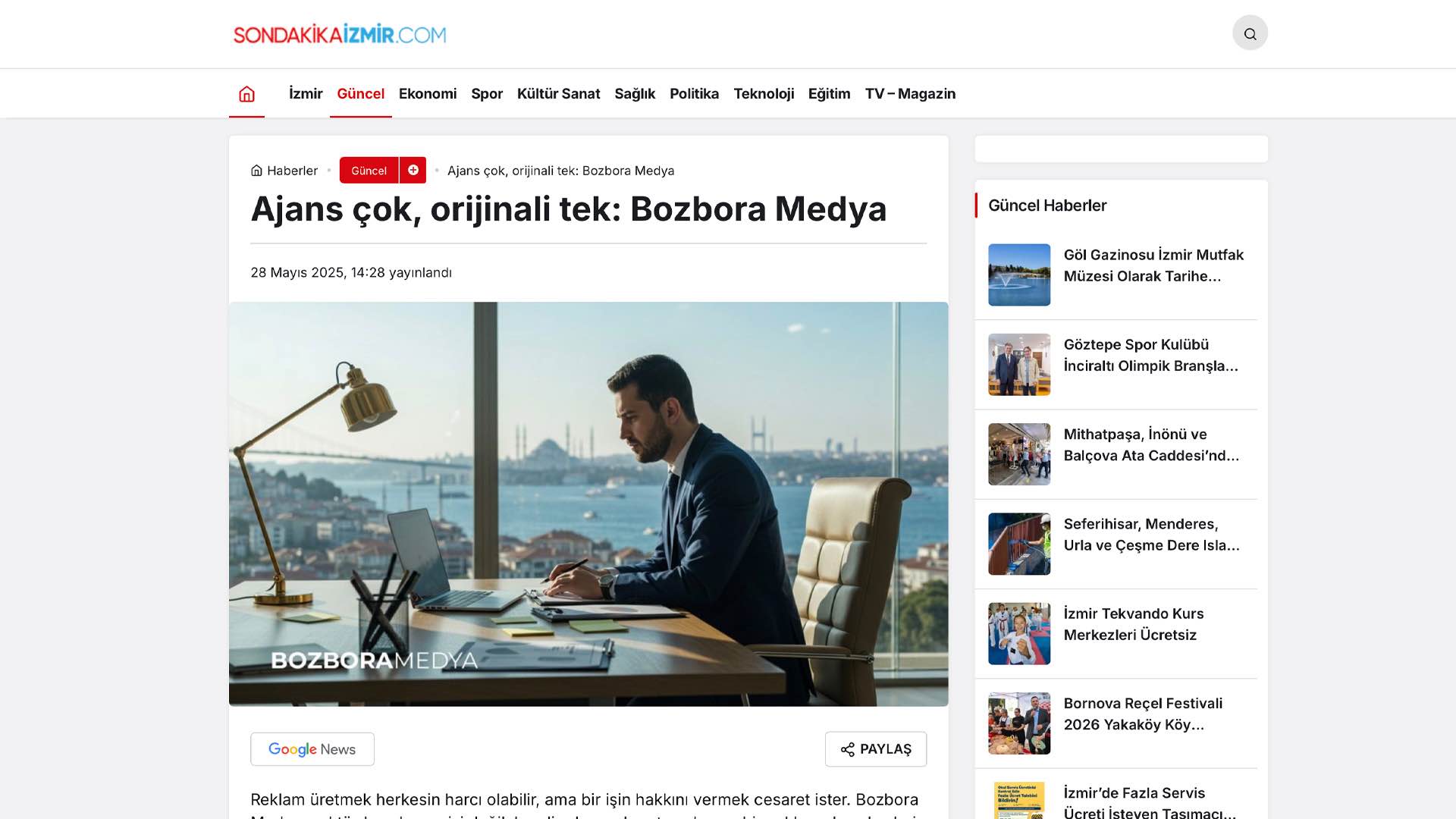Click the PAYLAŞ share button
1456x819 pixels.
pos(876,749)
